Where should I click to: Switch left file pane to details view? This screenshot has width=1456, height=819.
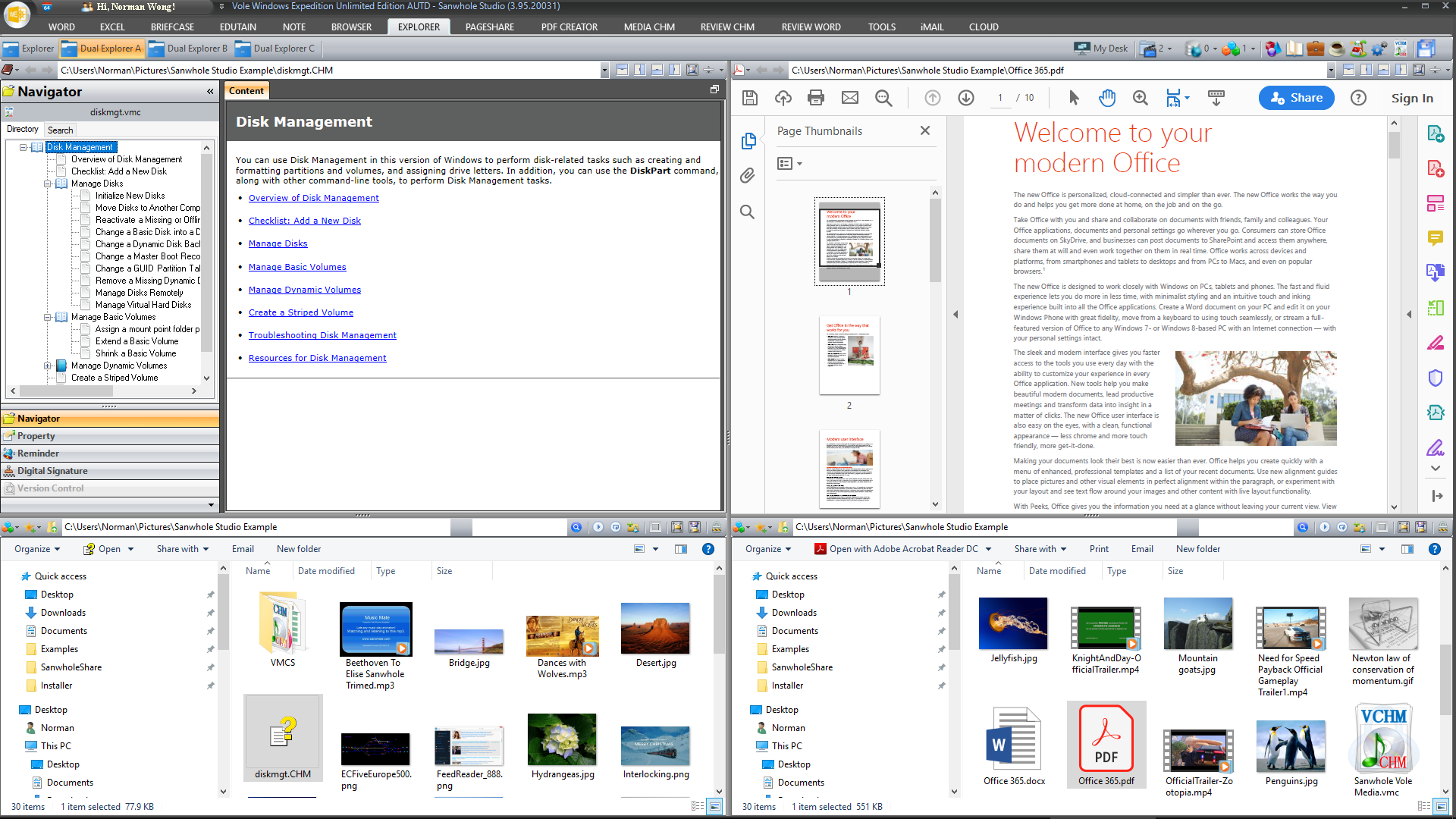[x=698, y=807]
